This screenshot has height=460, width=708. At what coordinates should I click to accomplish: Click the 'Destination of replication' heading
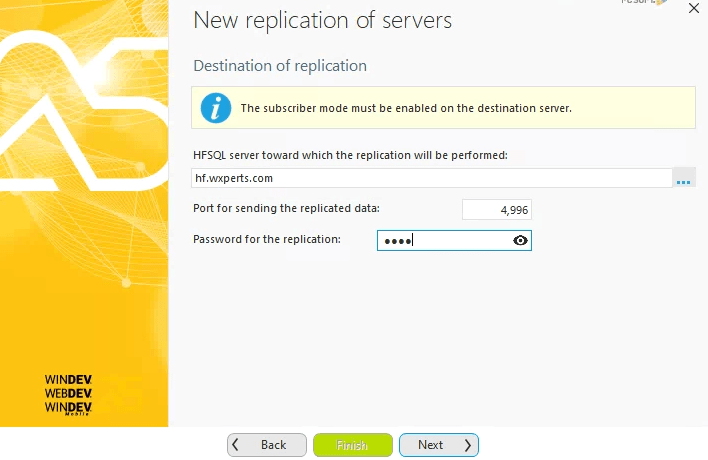[x=280, y=66]
